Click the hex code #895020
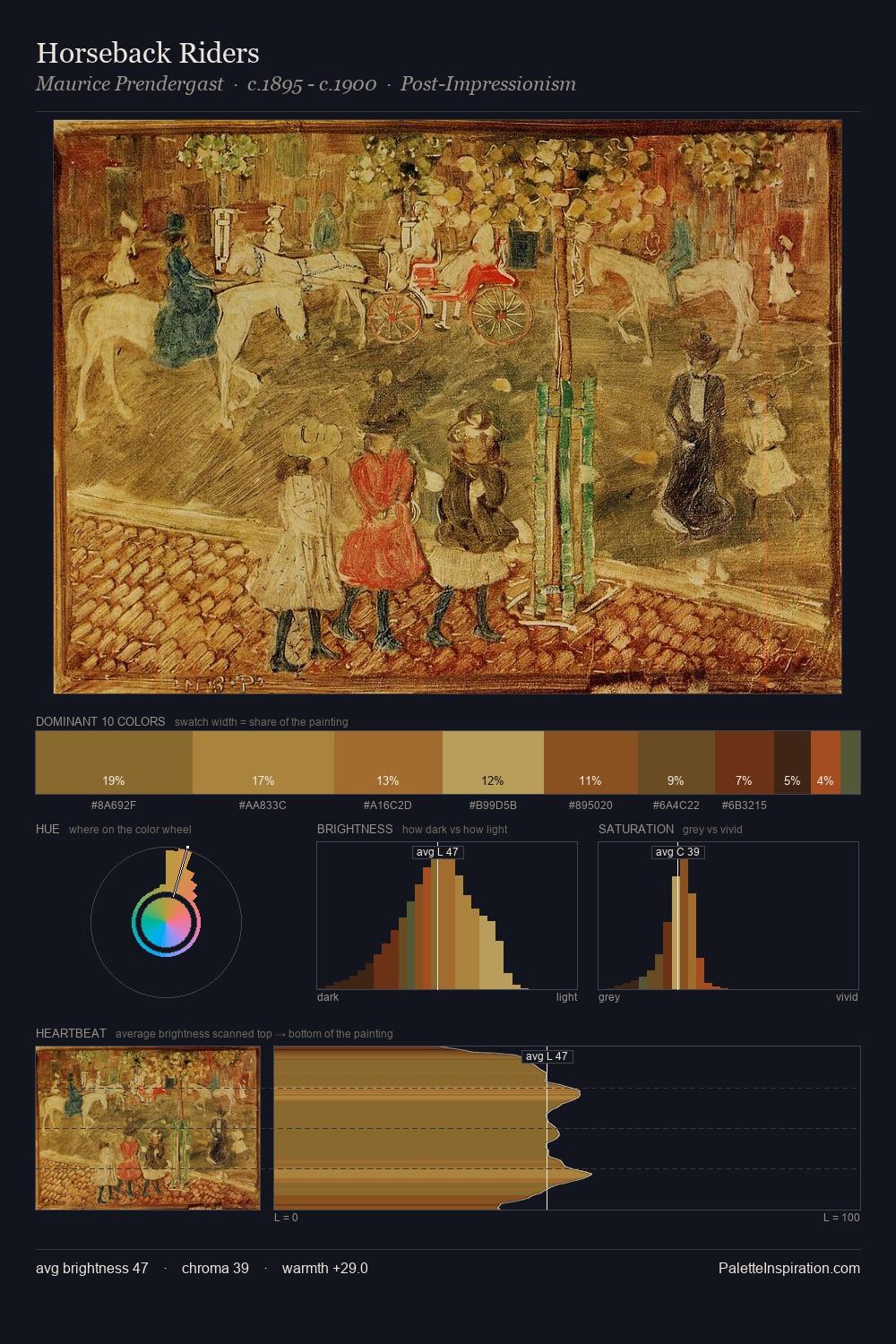This screenshot has height=1344, width=896. point(590,806)
